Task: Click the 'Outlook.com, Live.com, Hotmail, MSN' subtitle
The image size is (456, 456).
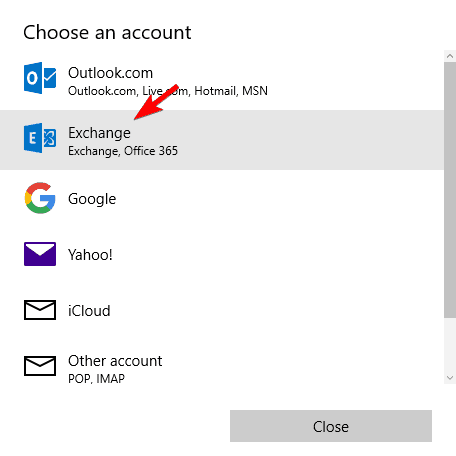Action: pyautogui.click(x=168, y=91)
